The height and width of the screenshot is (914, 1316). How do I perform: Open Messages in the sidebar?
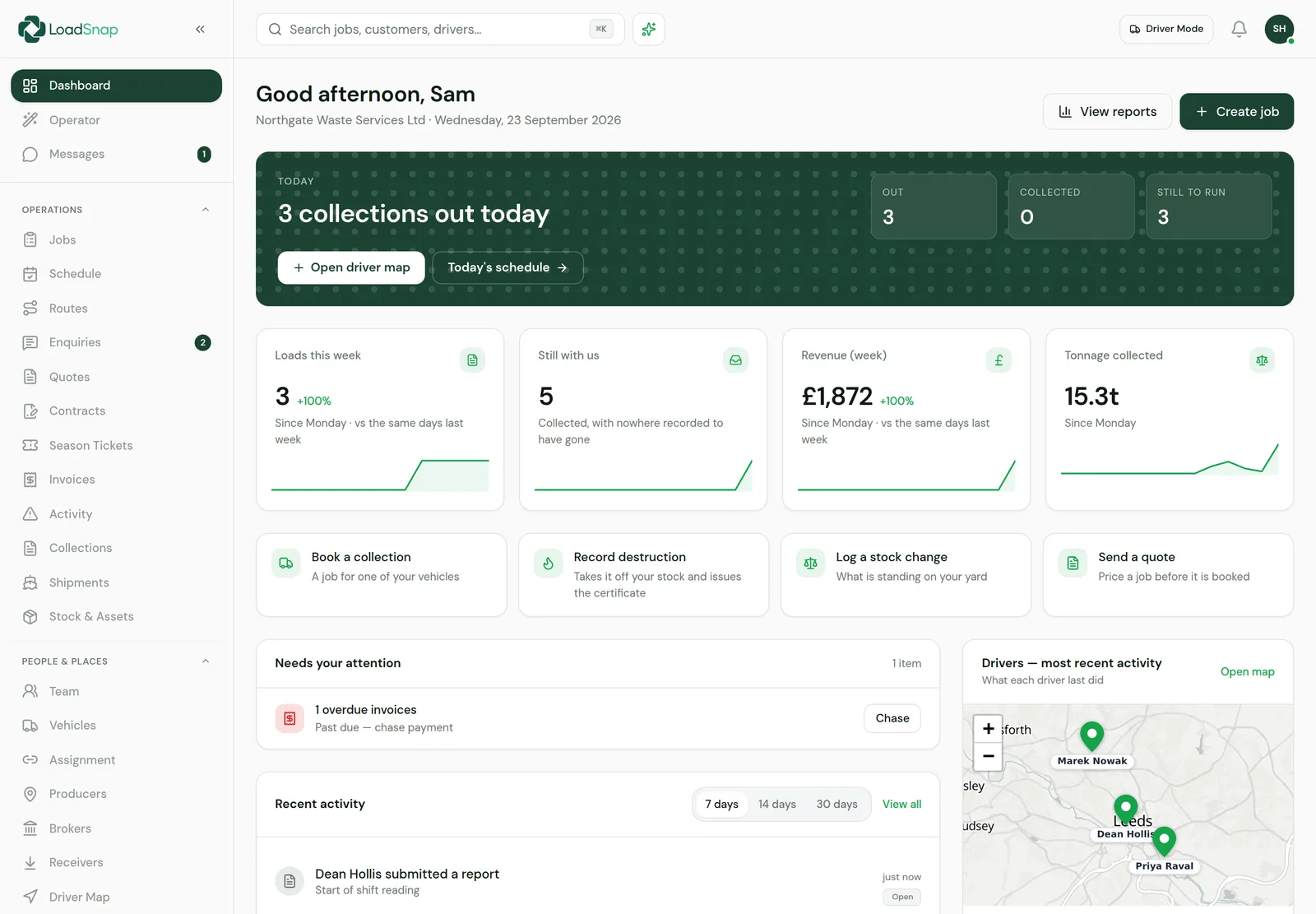click(116, 154)
